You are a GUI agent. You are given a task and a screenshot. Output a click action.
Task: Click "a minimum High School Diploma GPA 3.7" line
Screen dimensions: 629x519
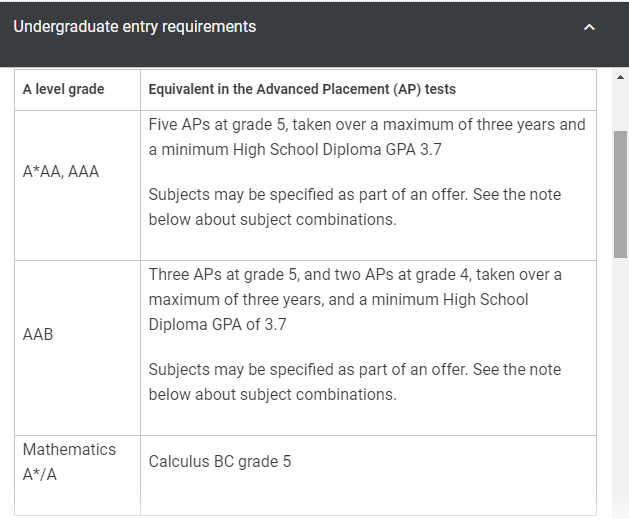295,150
